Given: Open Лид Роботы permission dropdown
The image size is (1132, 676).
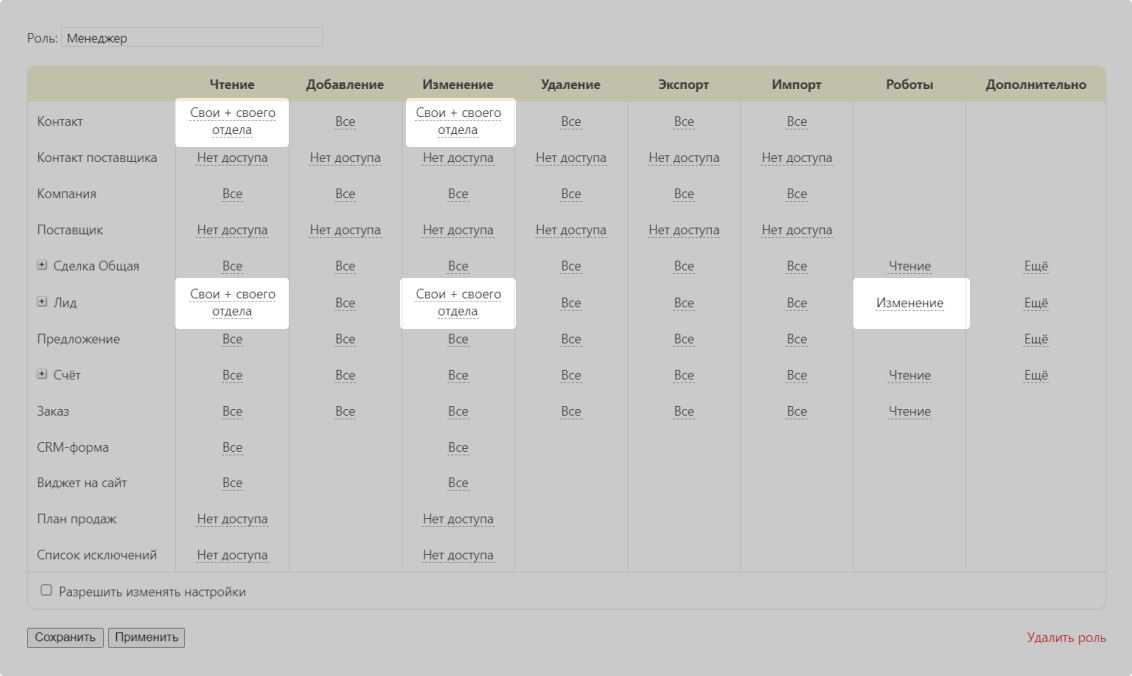Looking at the screenshot, I should [909, 303].
